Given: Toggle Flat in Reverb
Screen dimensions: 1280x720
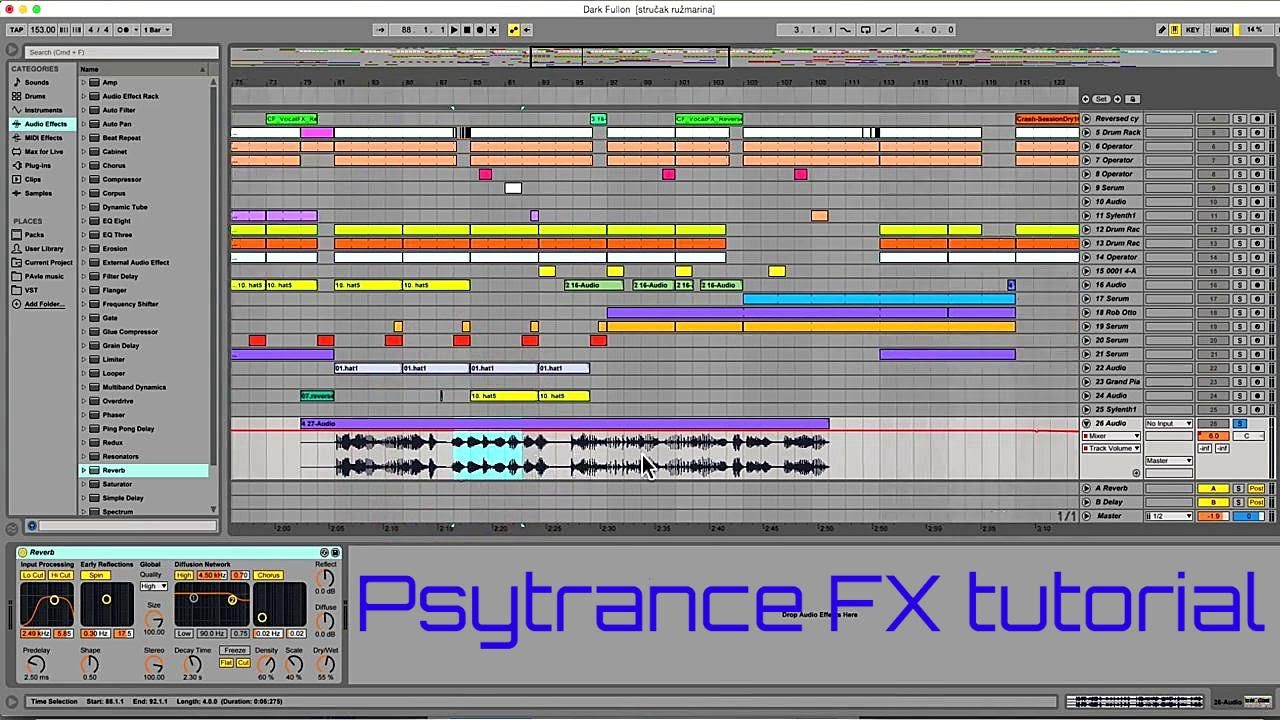Looking at the screenshot, I should pos(226,663).
